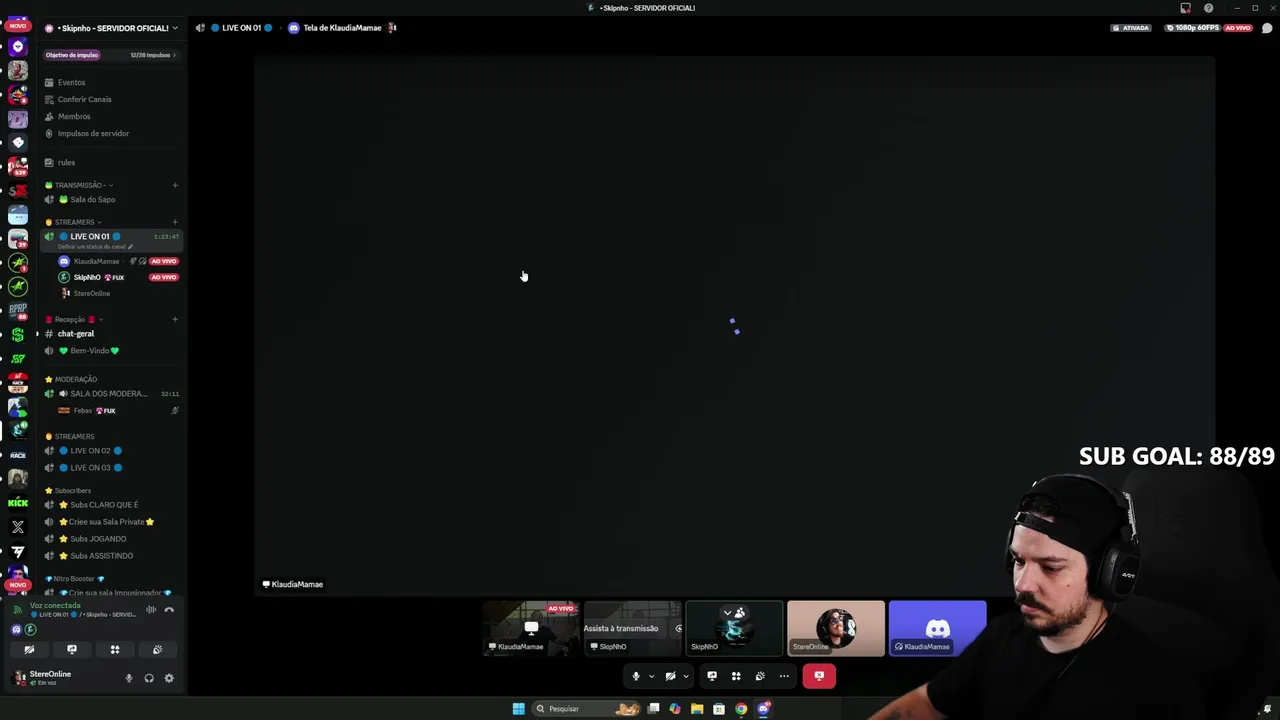
Task: Add channel to Recepção category
Action: pos(175,319)
